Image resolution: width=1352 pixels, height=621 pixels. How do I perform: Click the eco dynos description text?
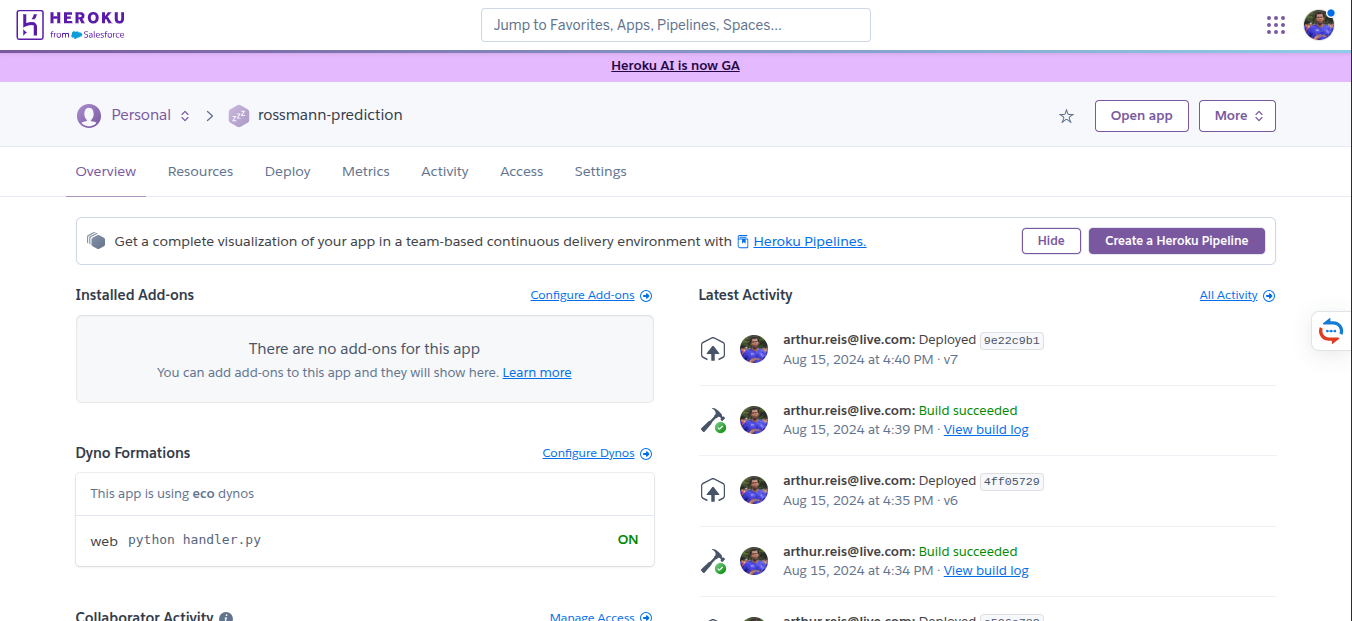coord(172,494)
